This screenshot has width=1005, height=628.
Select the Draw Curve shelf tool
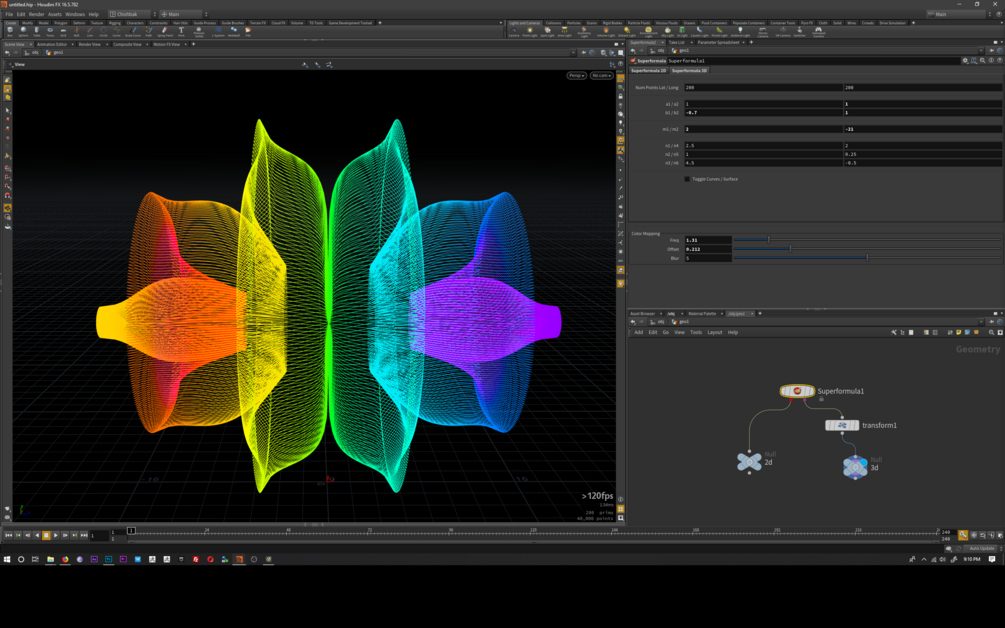click(x=135, y=30)
